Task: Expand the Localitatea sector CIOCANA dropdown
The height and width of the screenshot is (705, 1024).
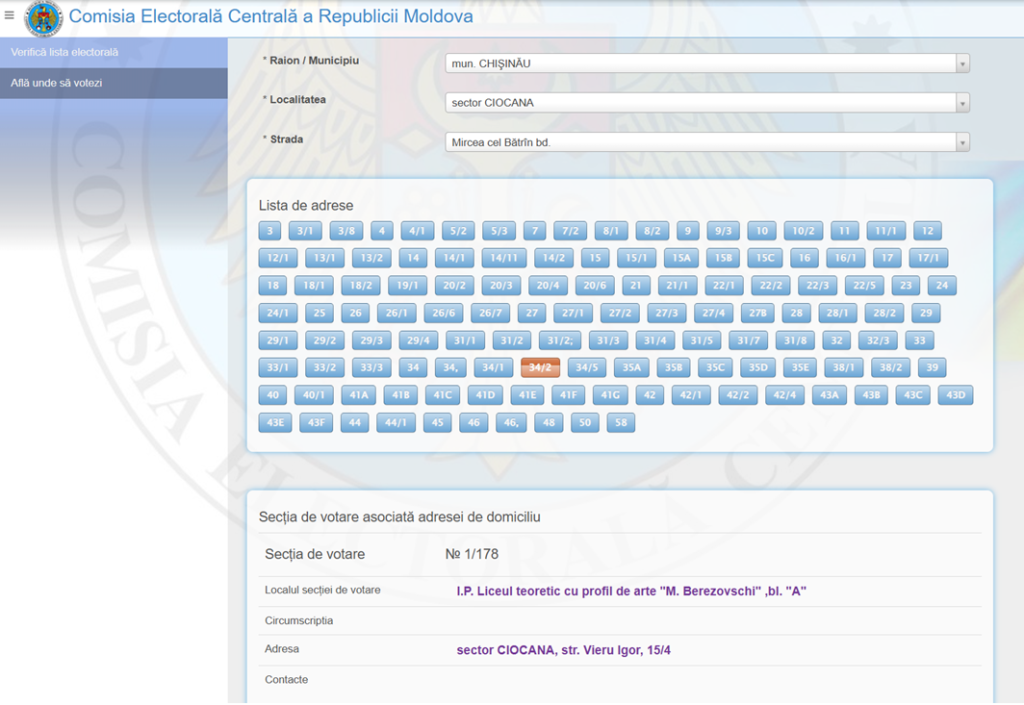Action: 706,103
